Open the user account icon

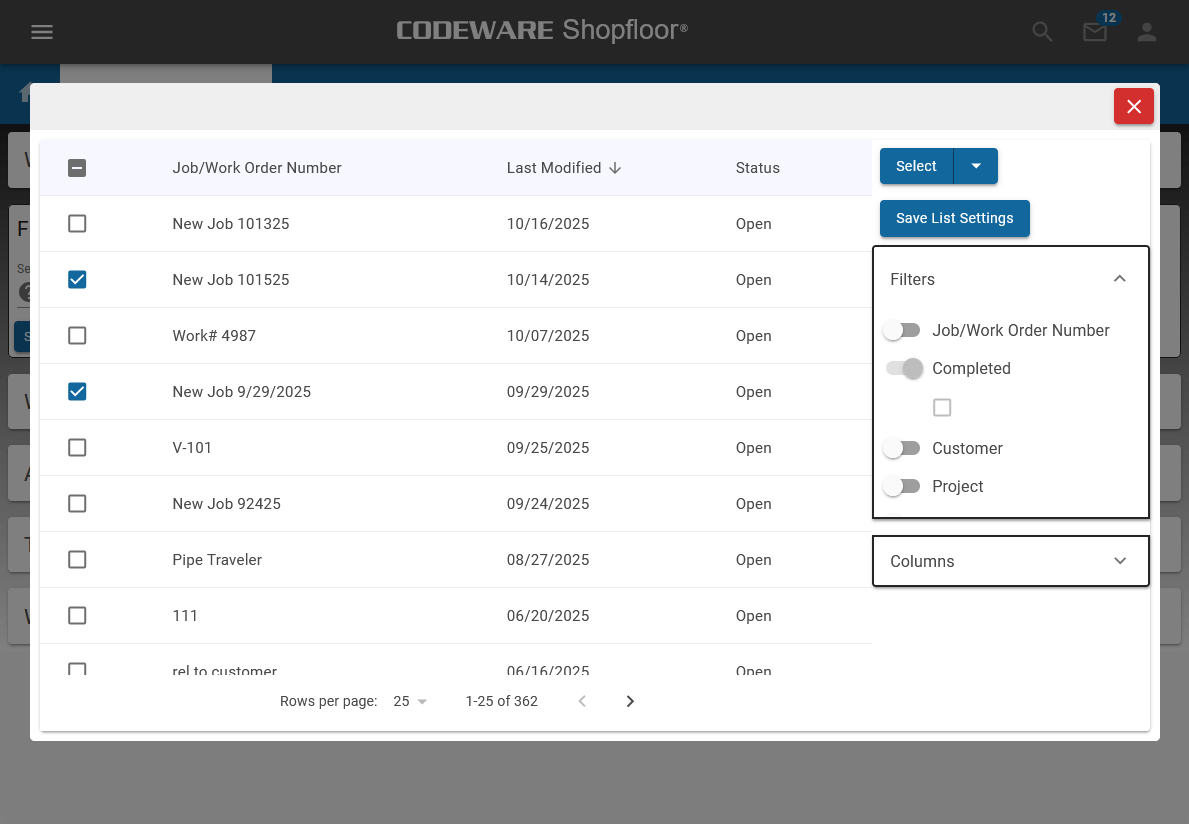pyautogui.click(x=1147, y=32)
